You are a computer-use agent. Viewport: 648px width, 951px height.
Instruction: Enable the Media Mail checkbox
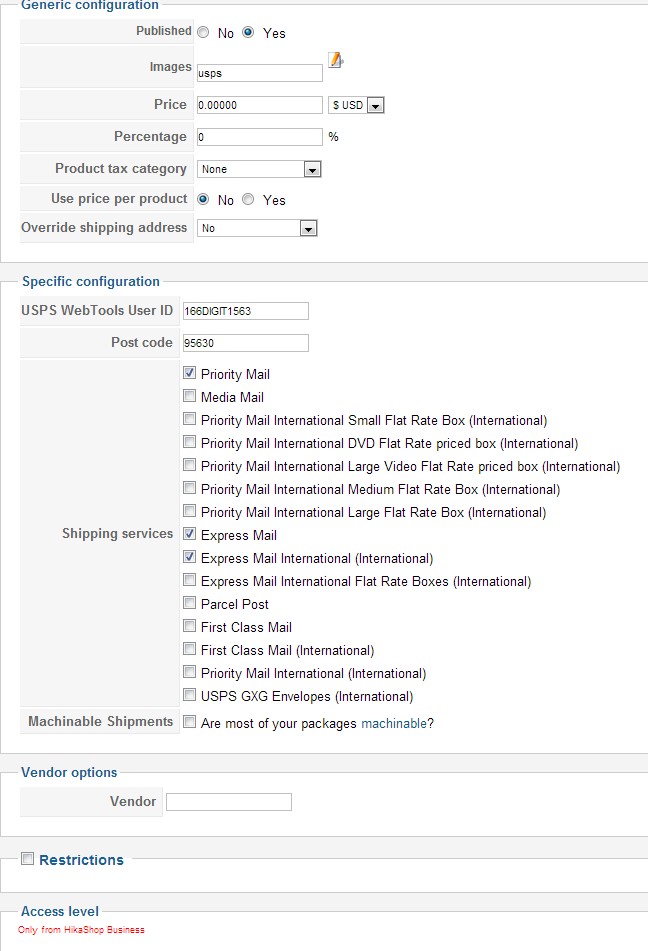pyautogui.click(x=190, y=396)
